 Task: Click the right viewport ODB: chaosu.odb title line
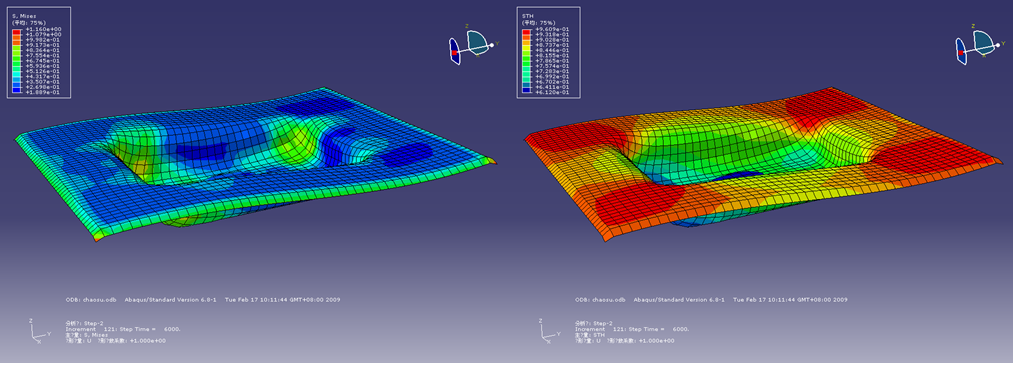click(710, 300)
